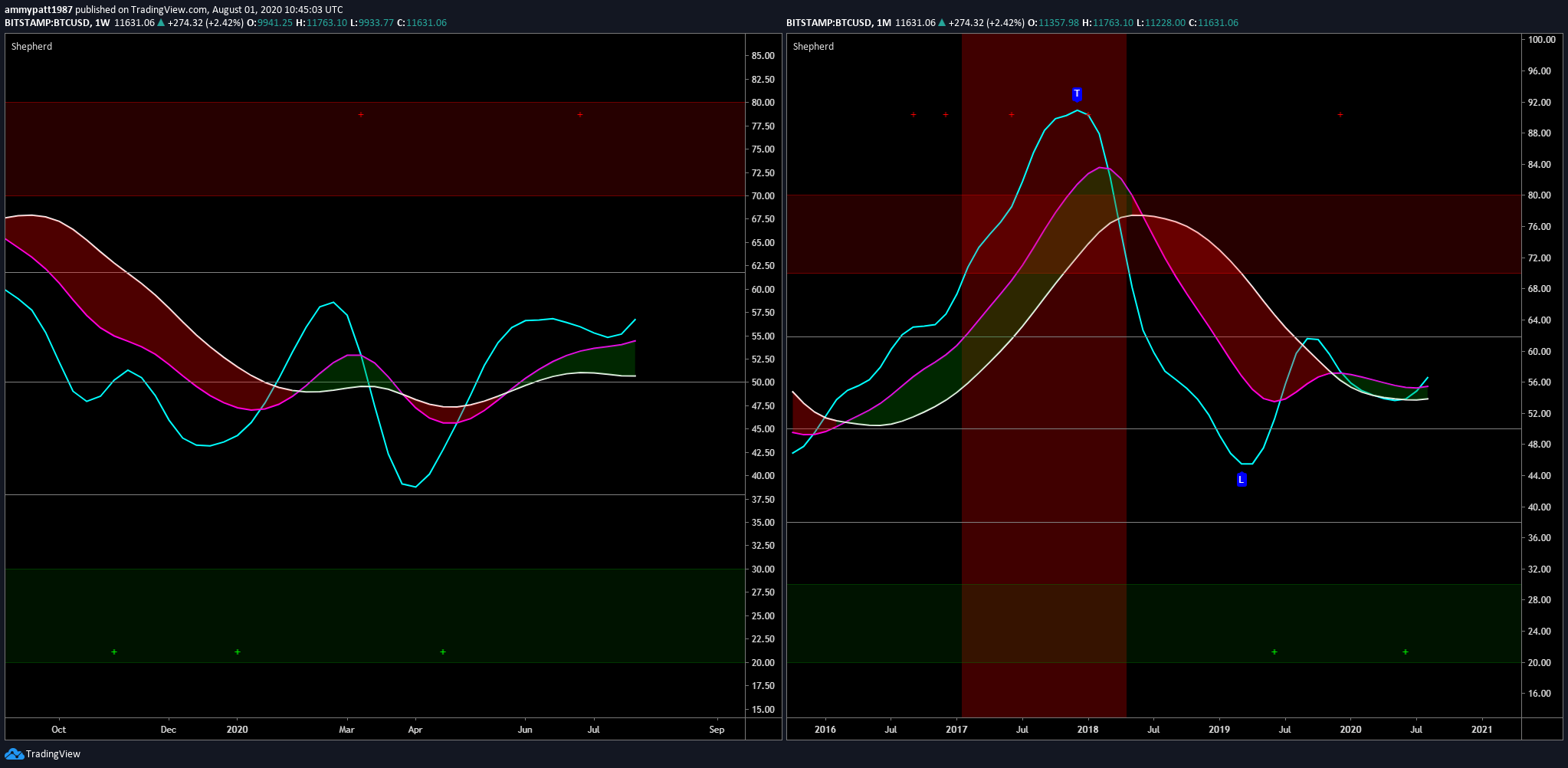
Task: Click the 62.50 level on weekly price scale
Action: click(763, 266)
